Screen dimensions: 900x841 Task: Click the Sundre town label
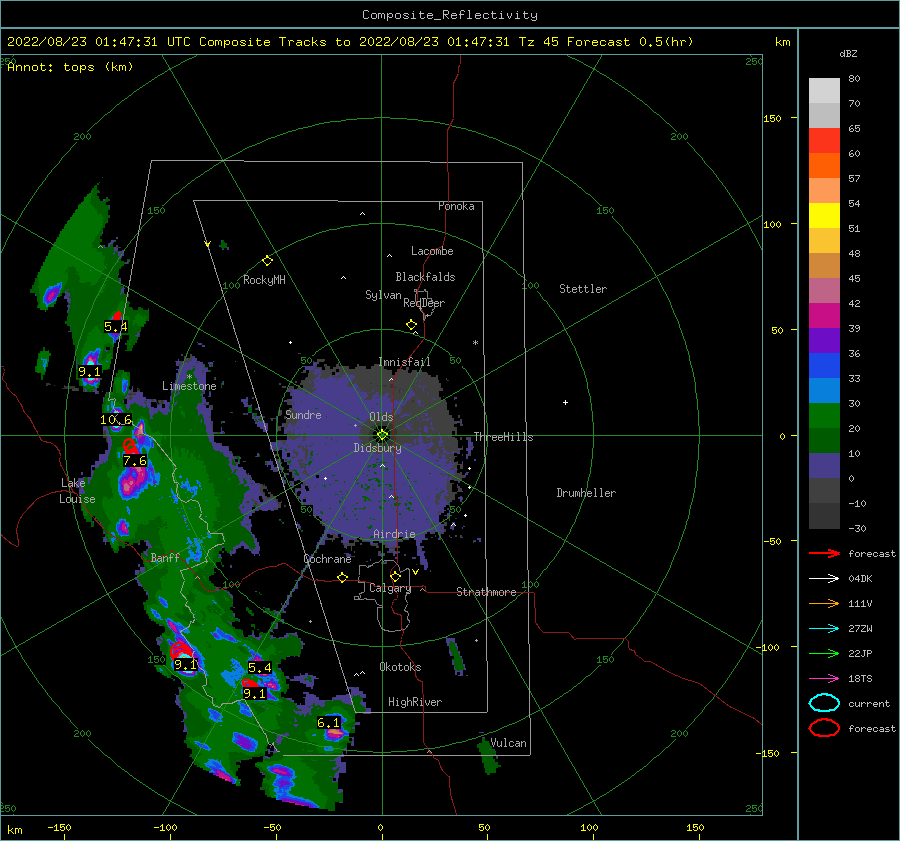pyautogui.click(x=303, y=414)
